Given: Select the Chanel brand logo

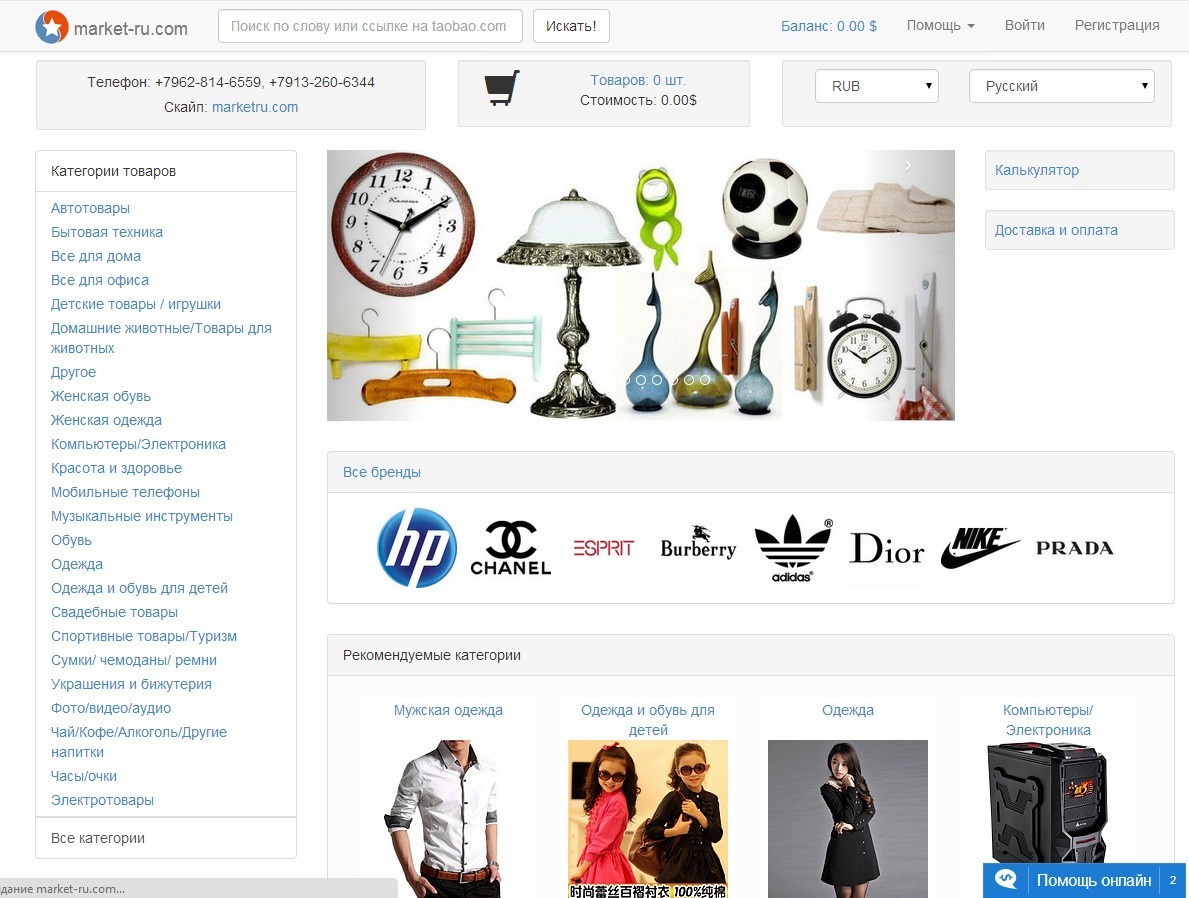Looking at the screenshot, I should tap(510, 548).
